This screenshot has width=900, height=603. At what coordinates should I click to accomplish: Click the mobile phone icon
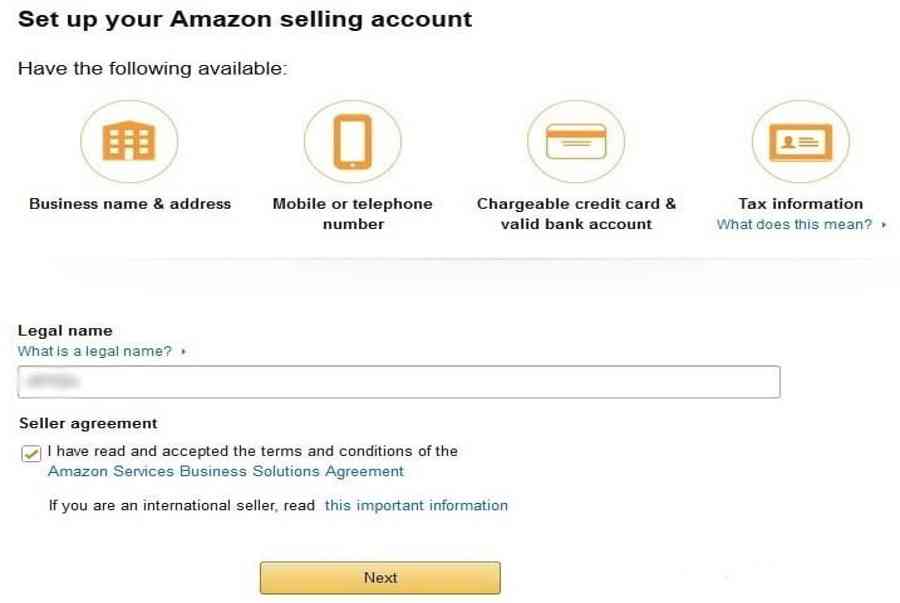point(352,142)
